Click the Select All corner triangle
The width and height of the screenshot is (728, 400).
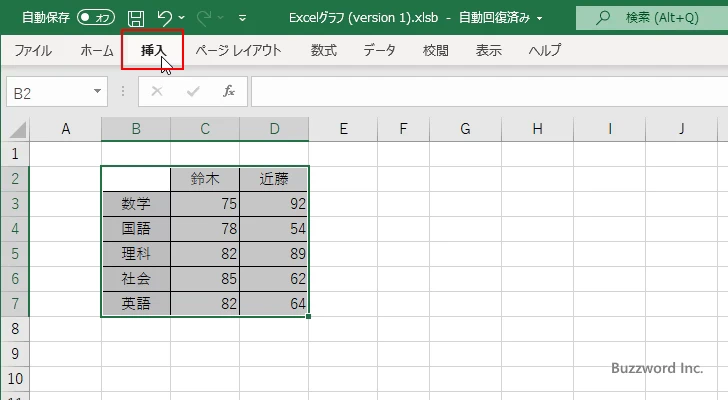18,129
